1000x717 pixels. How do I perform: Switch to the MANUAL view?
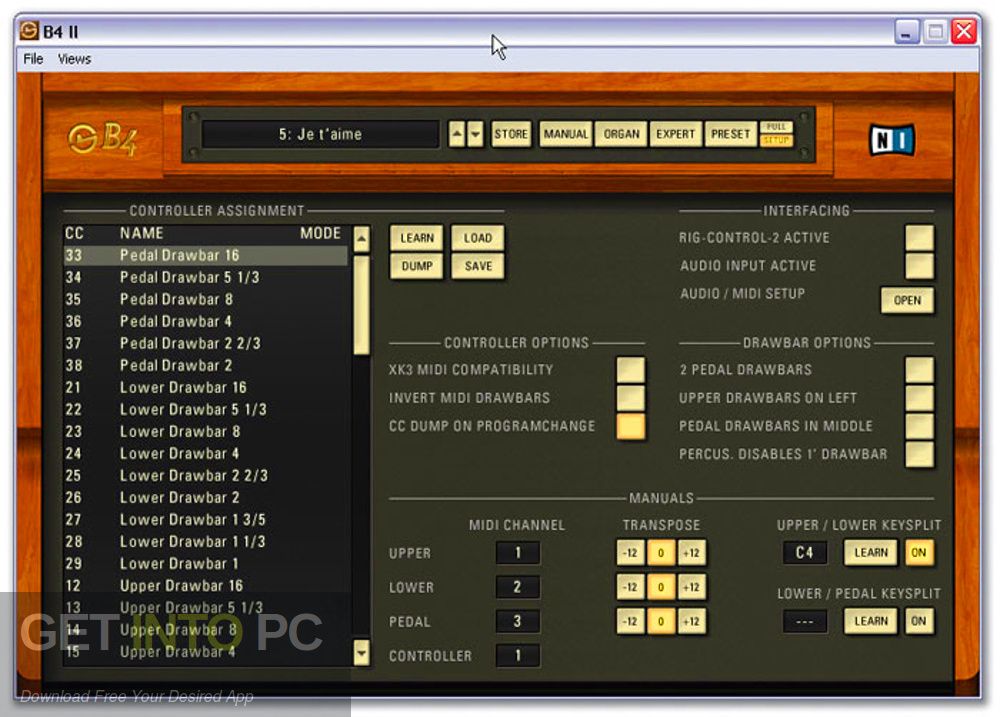566,134
